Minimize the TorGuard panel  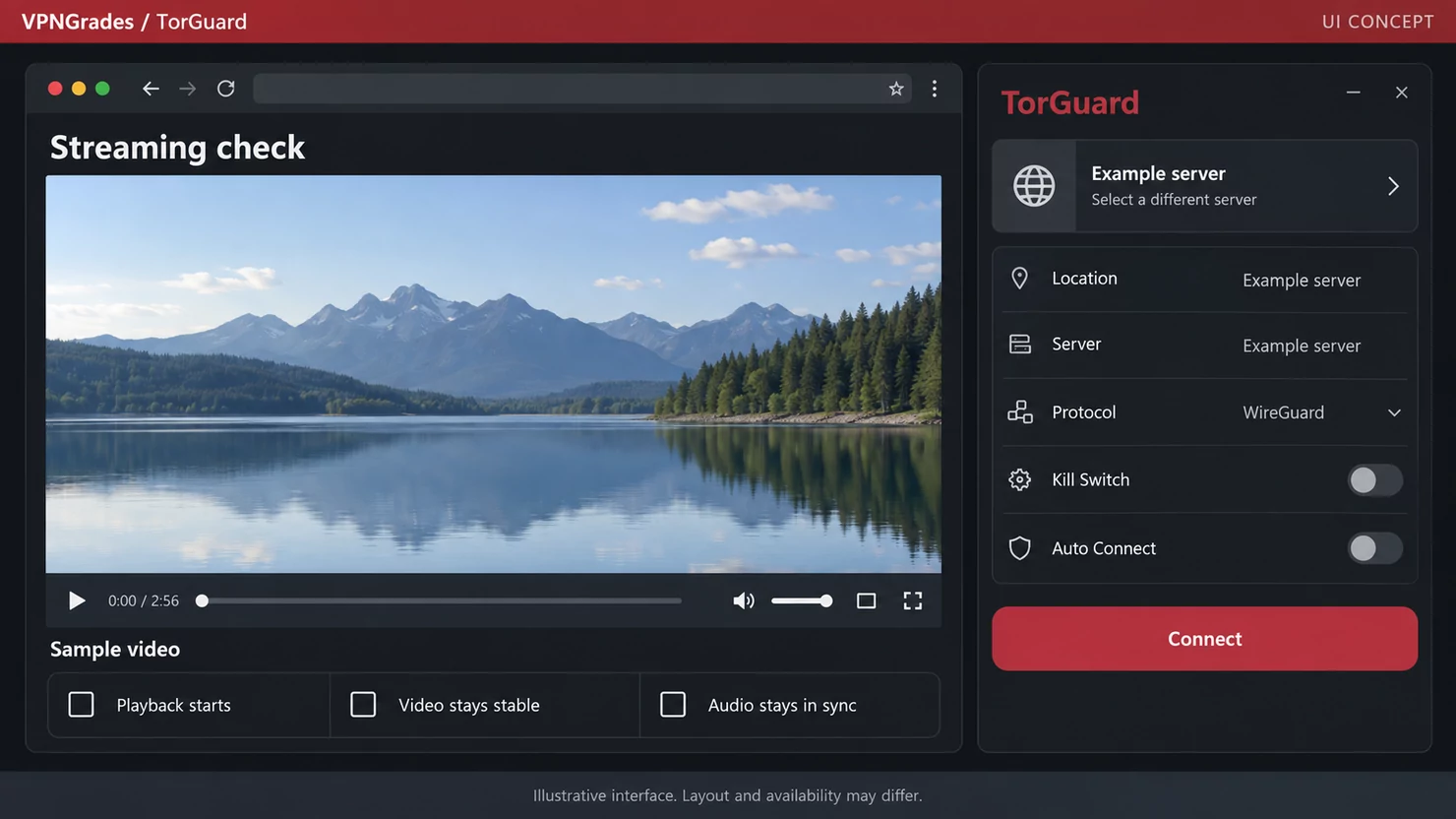[1354, 93]
